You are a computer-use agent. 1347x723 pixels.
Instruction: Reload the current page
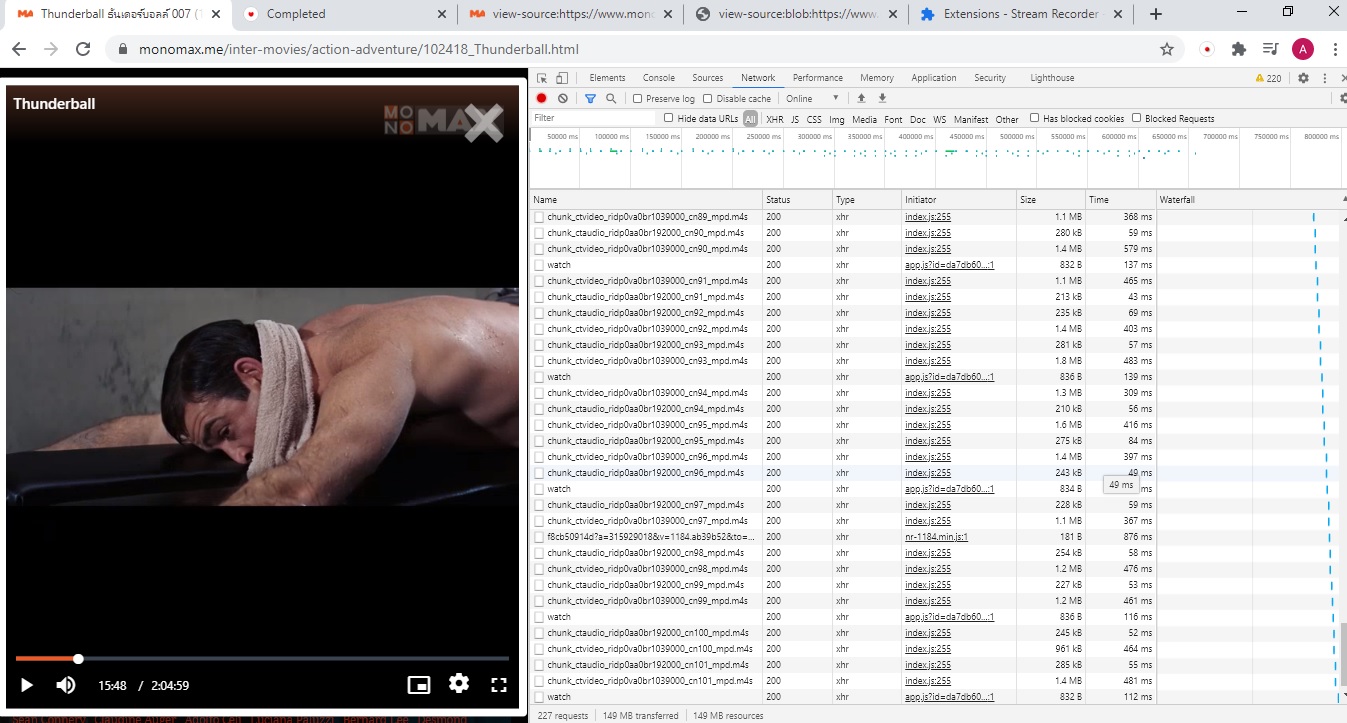83,49
